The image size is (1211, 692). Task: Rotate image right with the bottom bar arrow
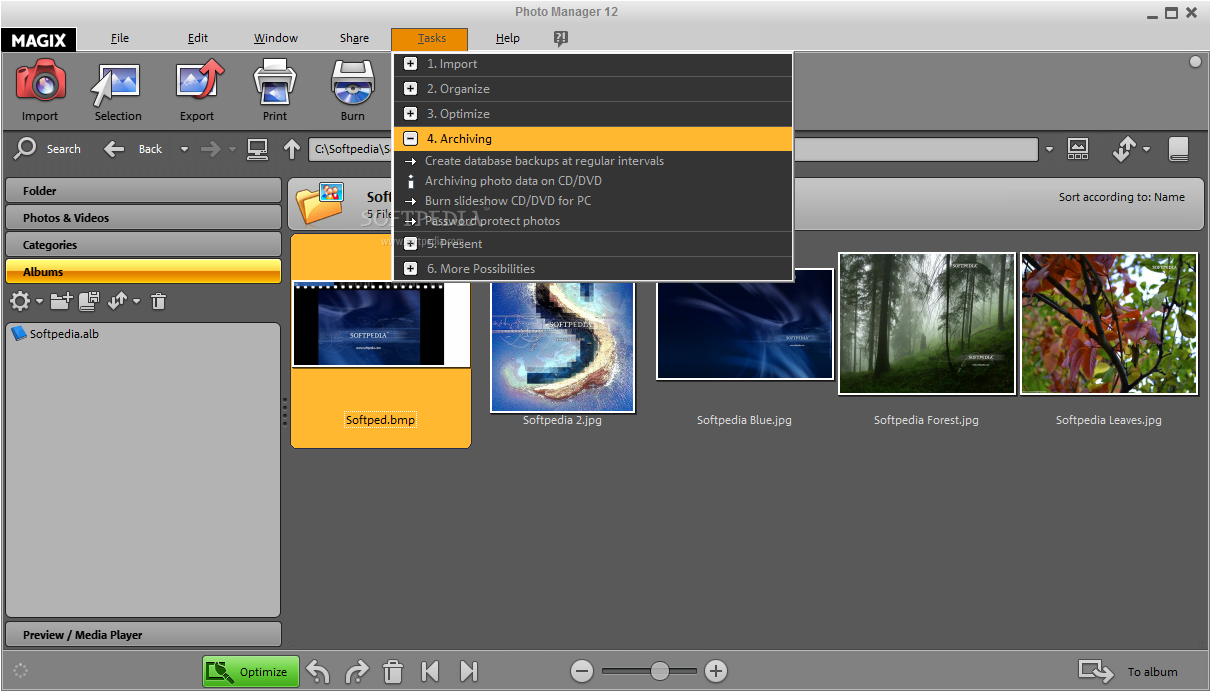pyautogui.click(x=356, y=672)
